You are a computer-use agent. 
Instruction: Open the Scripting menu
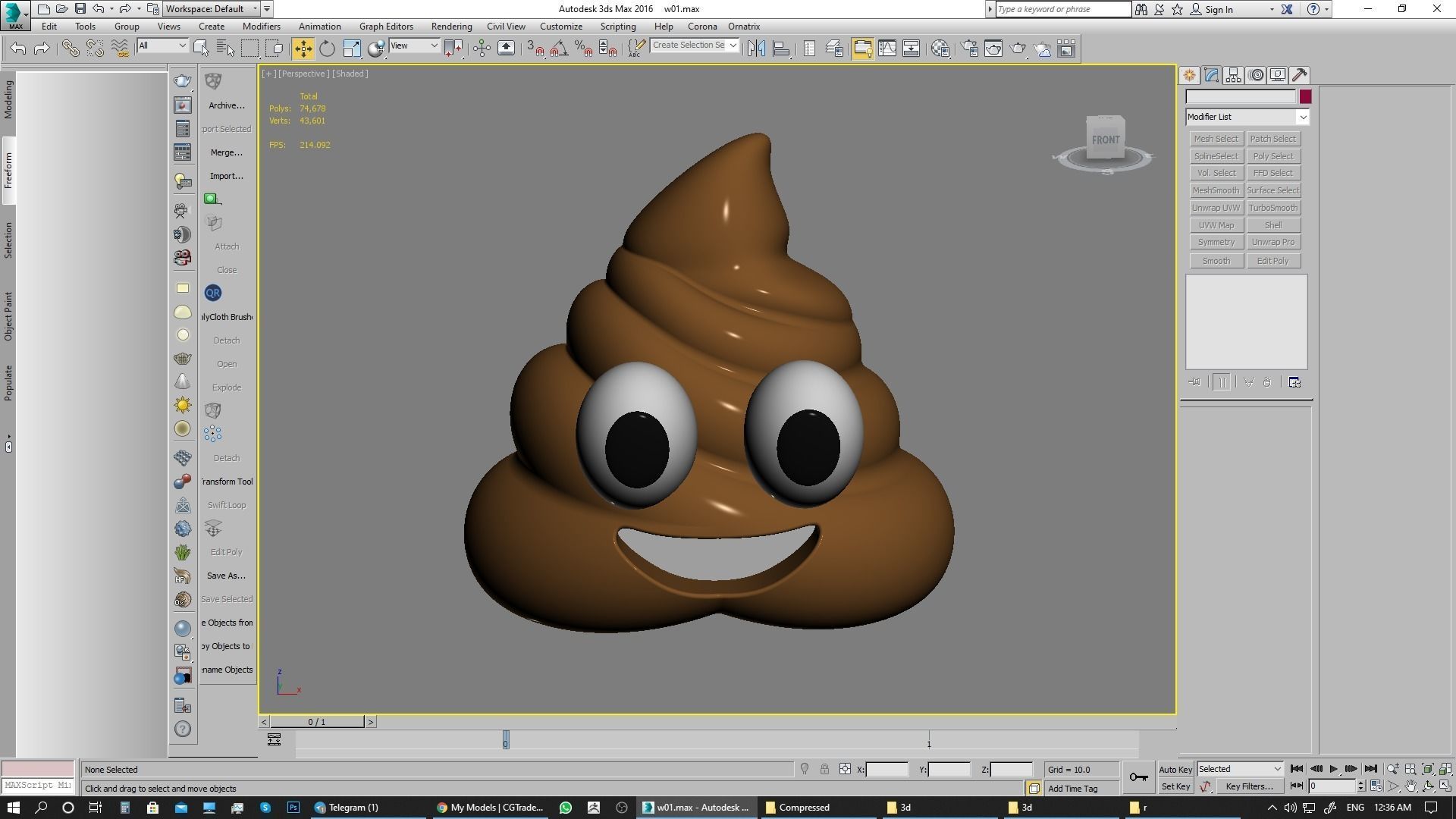[618, 26]
